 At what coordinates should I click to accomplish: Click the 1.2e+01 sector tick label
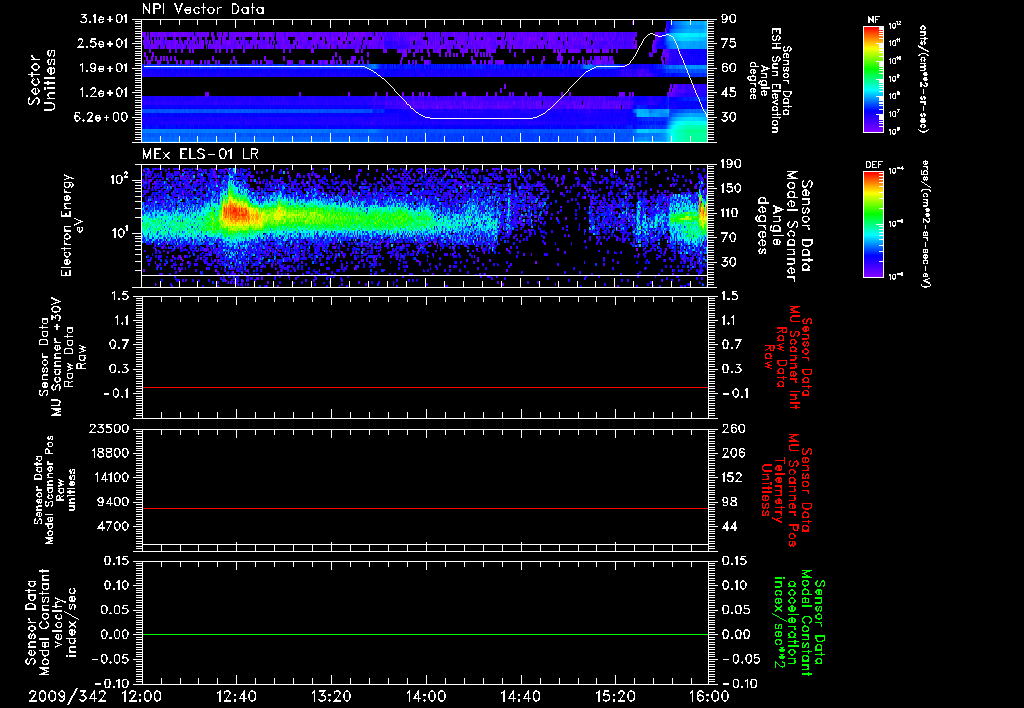click(104, 93)
